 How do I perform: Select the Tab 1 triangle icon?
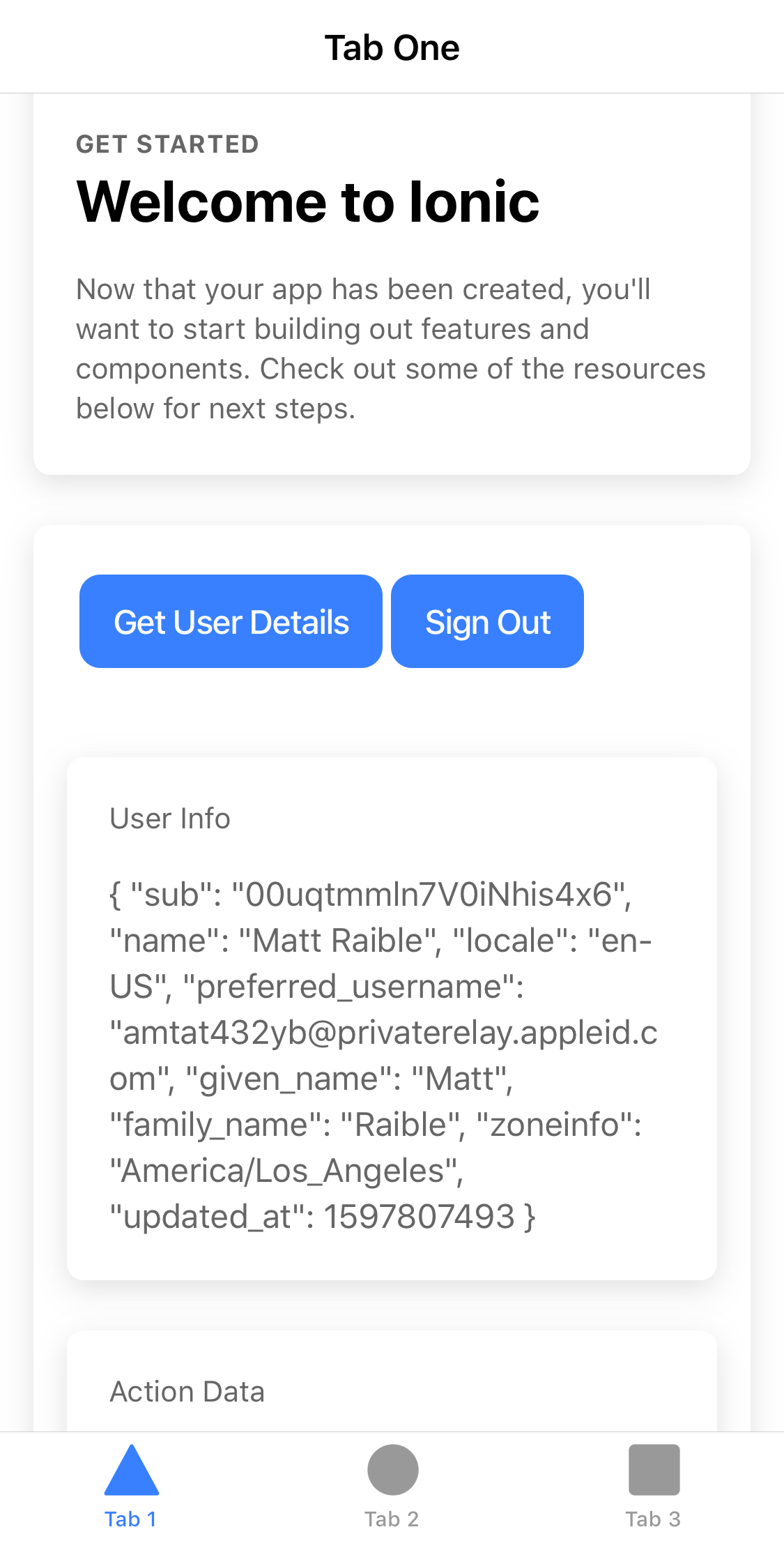(x=131, y=1470)
